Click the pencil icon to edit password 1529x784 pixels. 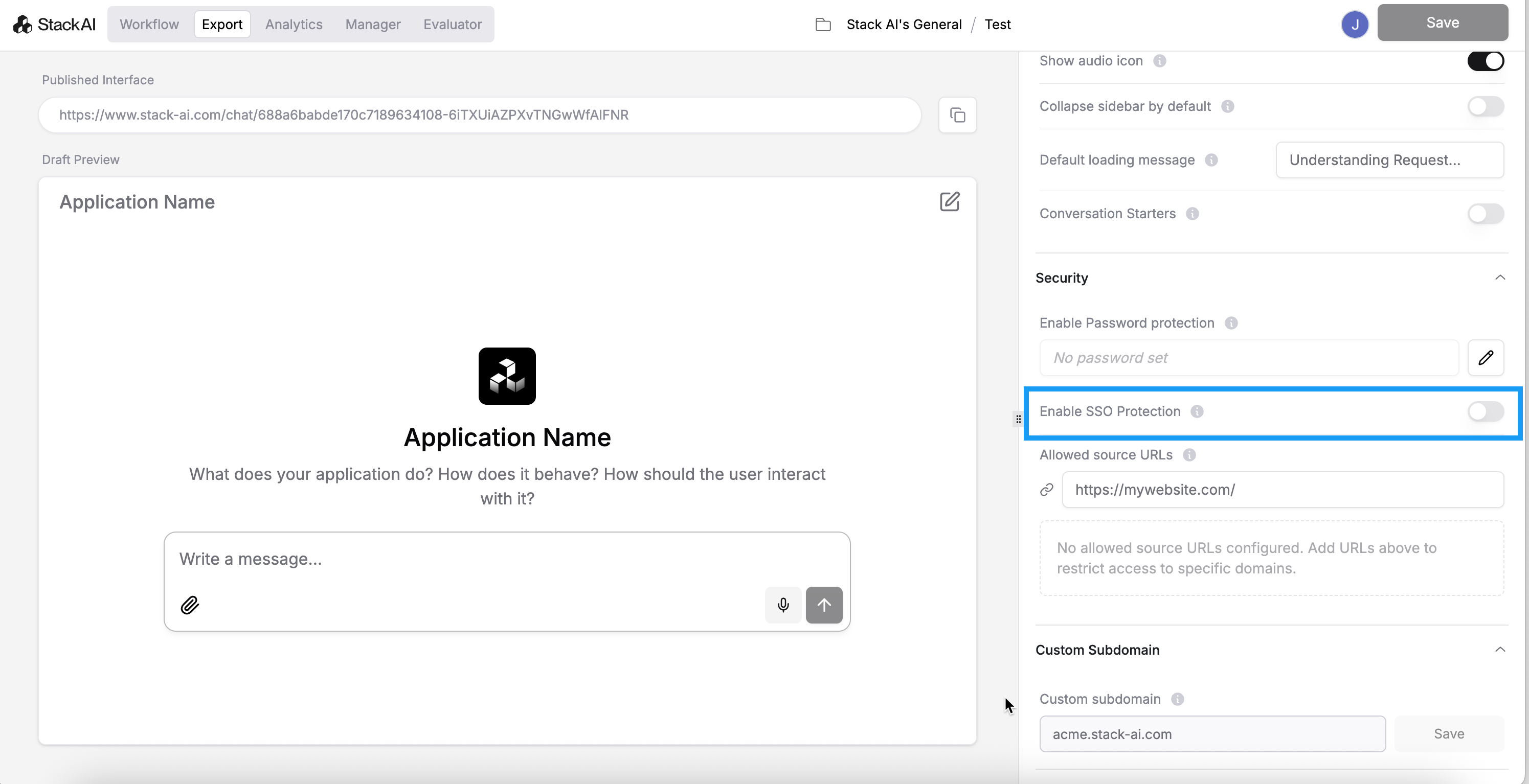click(x=1485, y=358)
